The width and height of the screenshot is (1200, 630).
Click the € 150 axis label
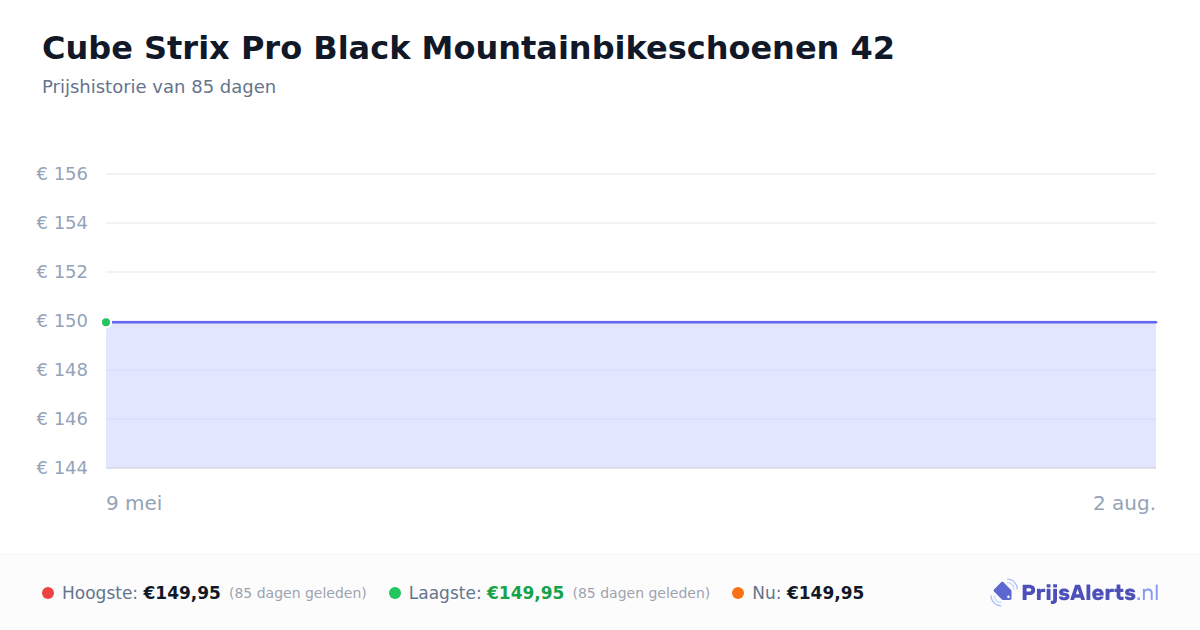(62, 321)
